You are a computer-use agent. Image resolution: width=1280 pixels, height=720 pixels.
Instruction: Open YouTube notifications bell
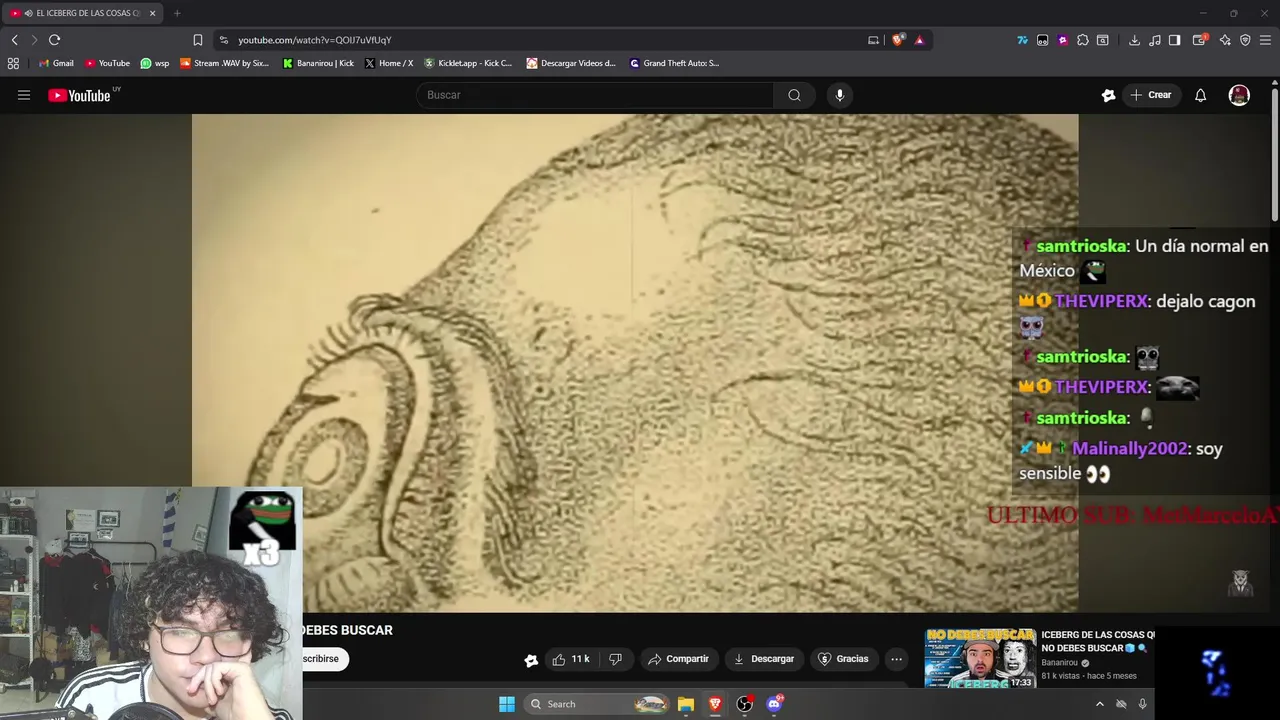(x=1201, y=95)
